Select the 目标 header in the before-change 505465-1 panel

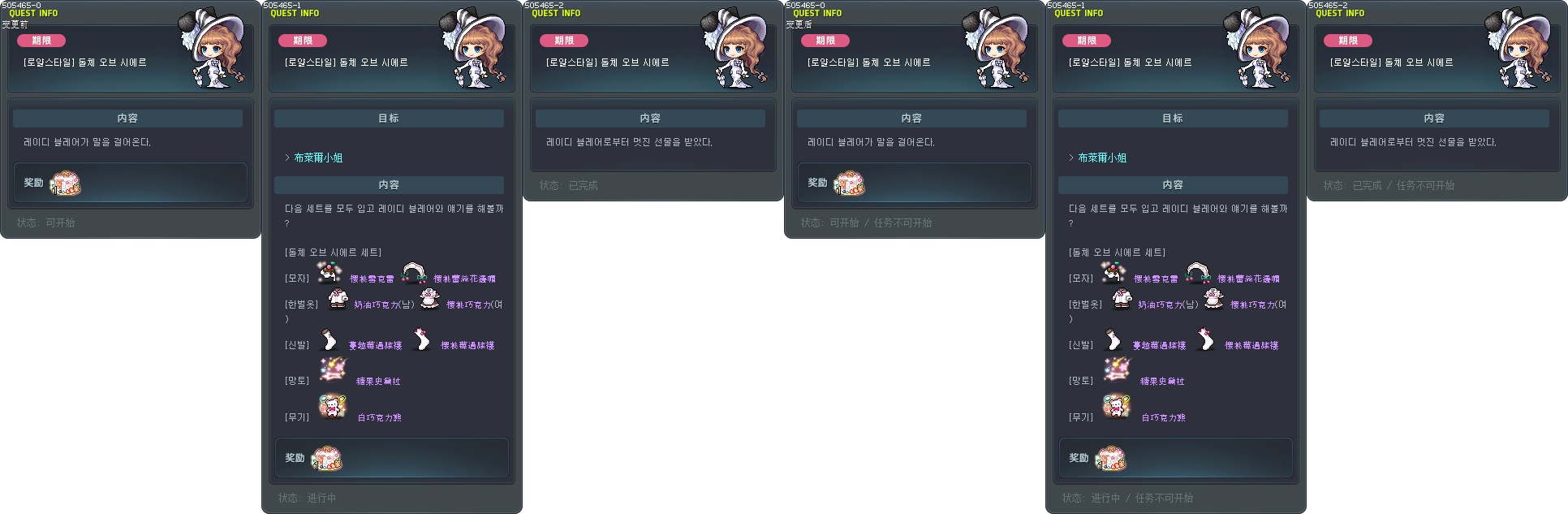[x=389, y=119]
